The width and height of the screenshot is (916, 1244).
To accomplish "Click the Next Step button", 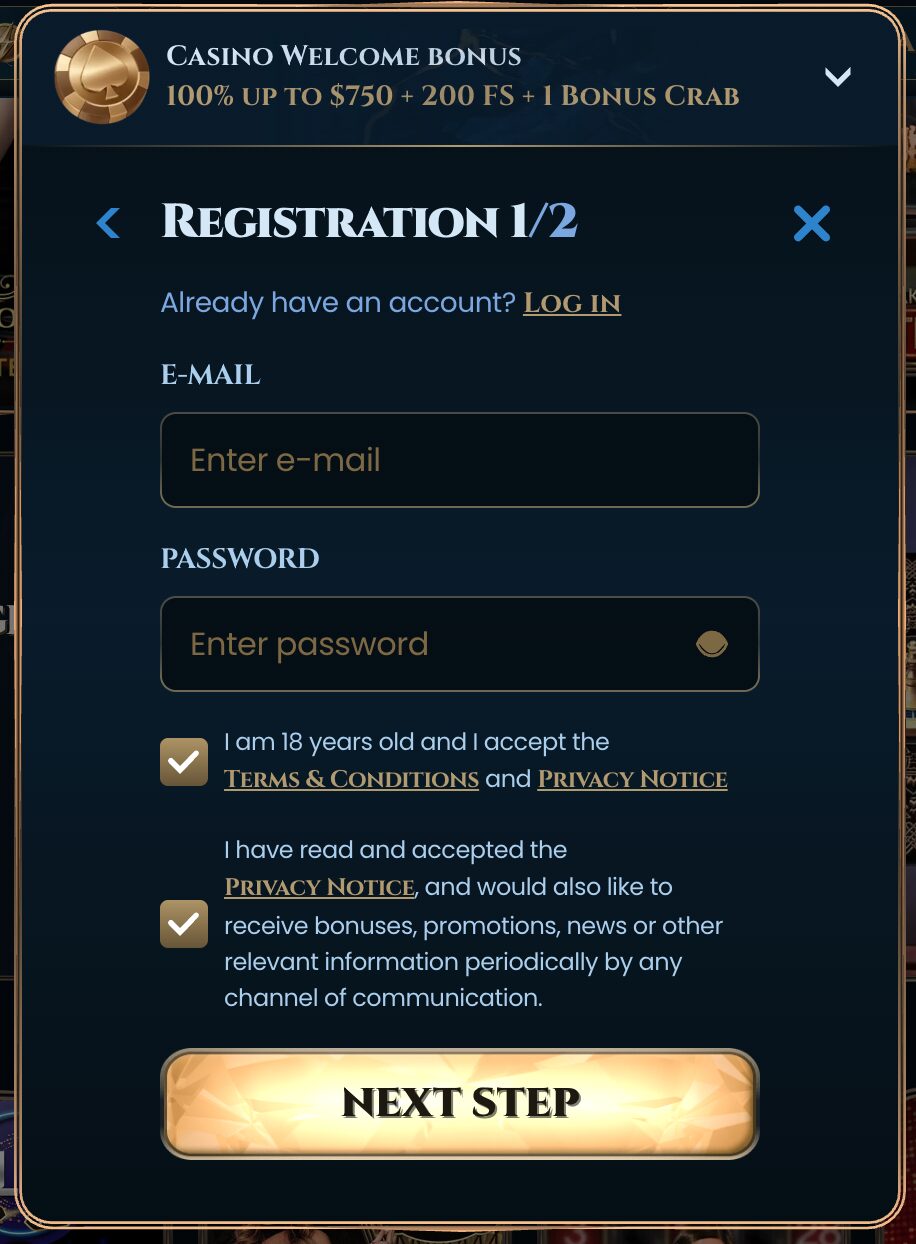I will [460, 1103].
